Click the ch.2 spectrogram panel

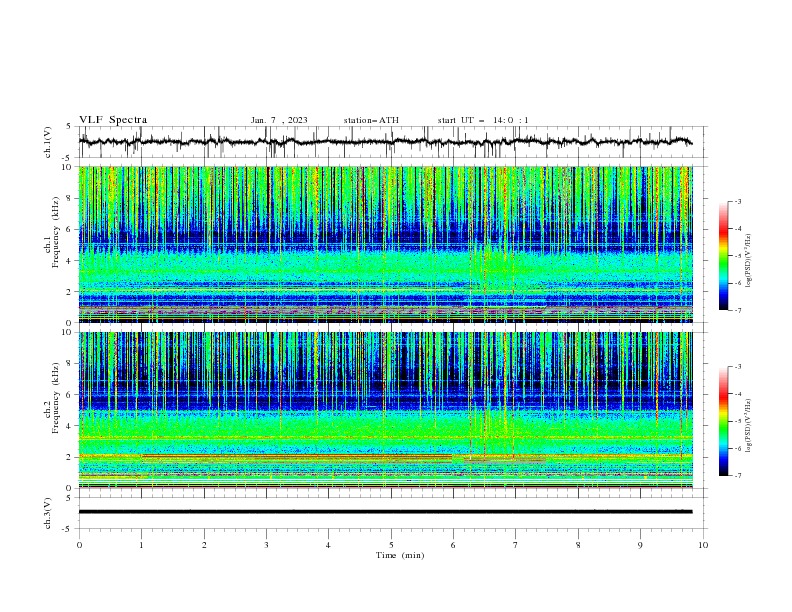[x=385, y=410]
